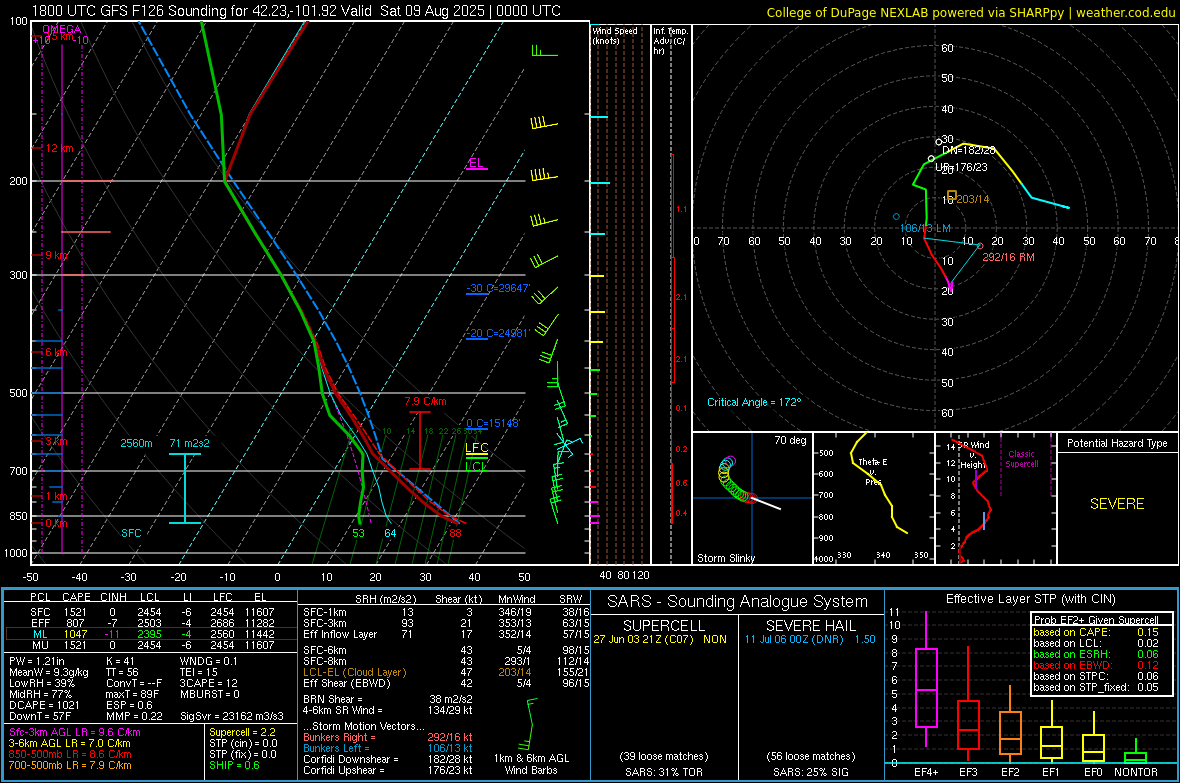The height and width of the screenshot is (783, 1180).
Task: Click the magenta 'EL' marker on the skew-T
Action: click(x=475, y=163)
